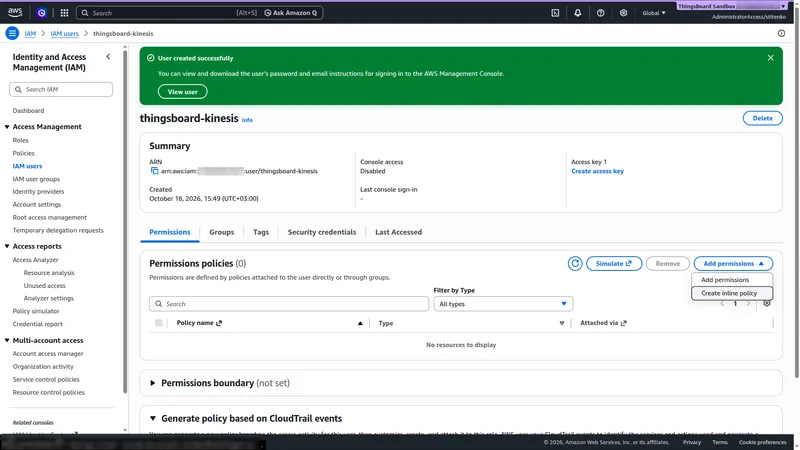Open Root access management in sidebar
The image size is (800, 450).
49,217
